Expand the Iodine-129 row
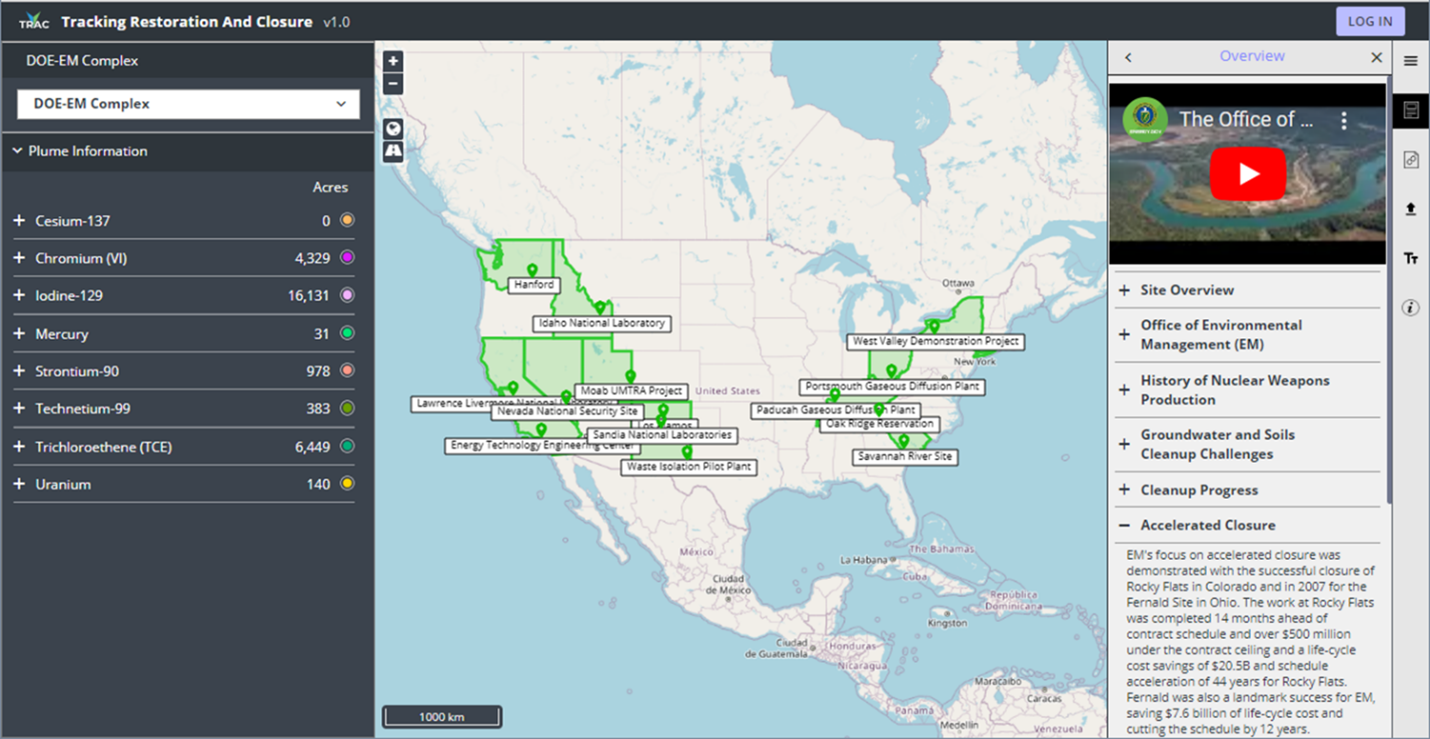This screenshot has height=739, width=1430. coord(19,296)
